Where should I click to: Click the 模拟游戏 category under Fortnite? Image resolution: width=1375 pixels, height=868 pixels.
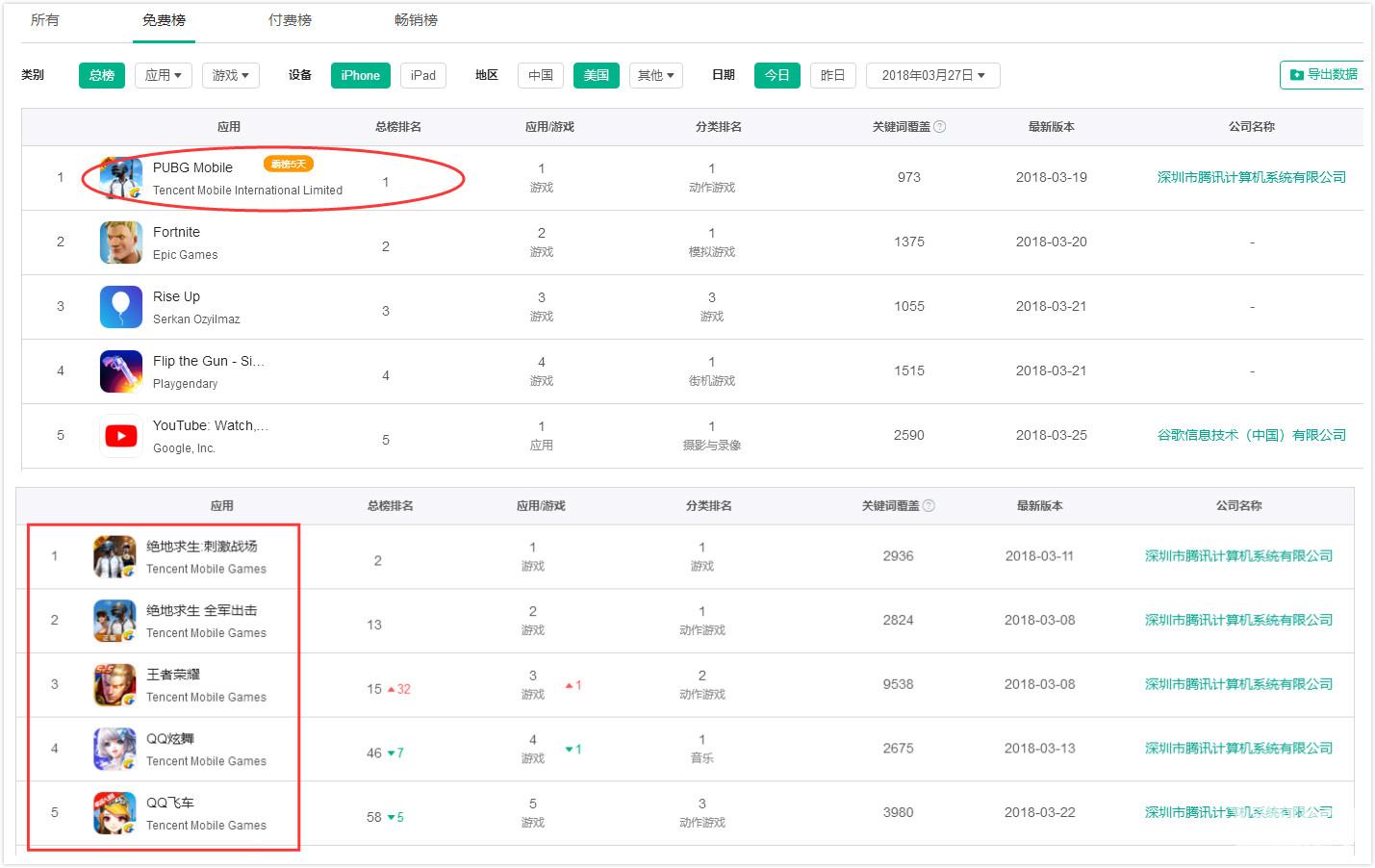pyautogui.click(x=712, y=252)
